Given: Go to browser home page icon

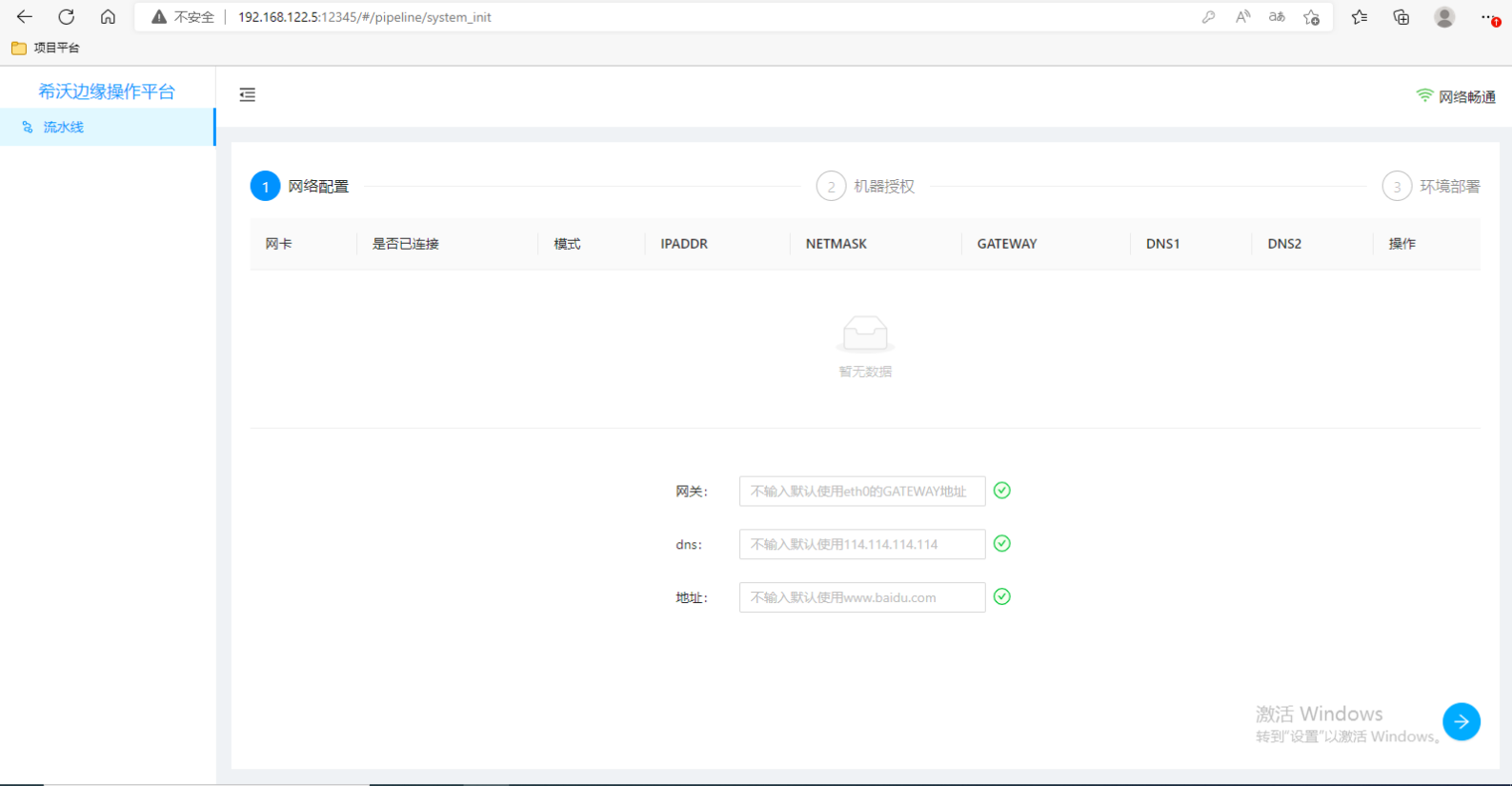Looking at the screenshot, I should (108, 17).
